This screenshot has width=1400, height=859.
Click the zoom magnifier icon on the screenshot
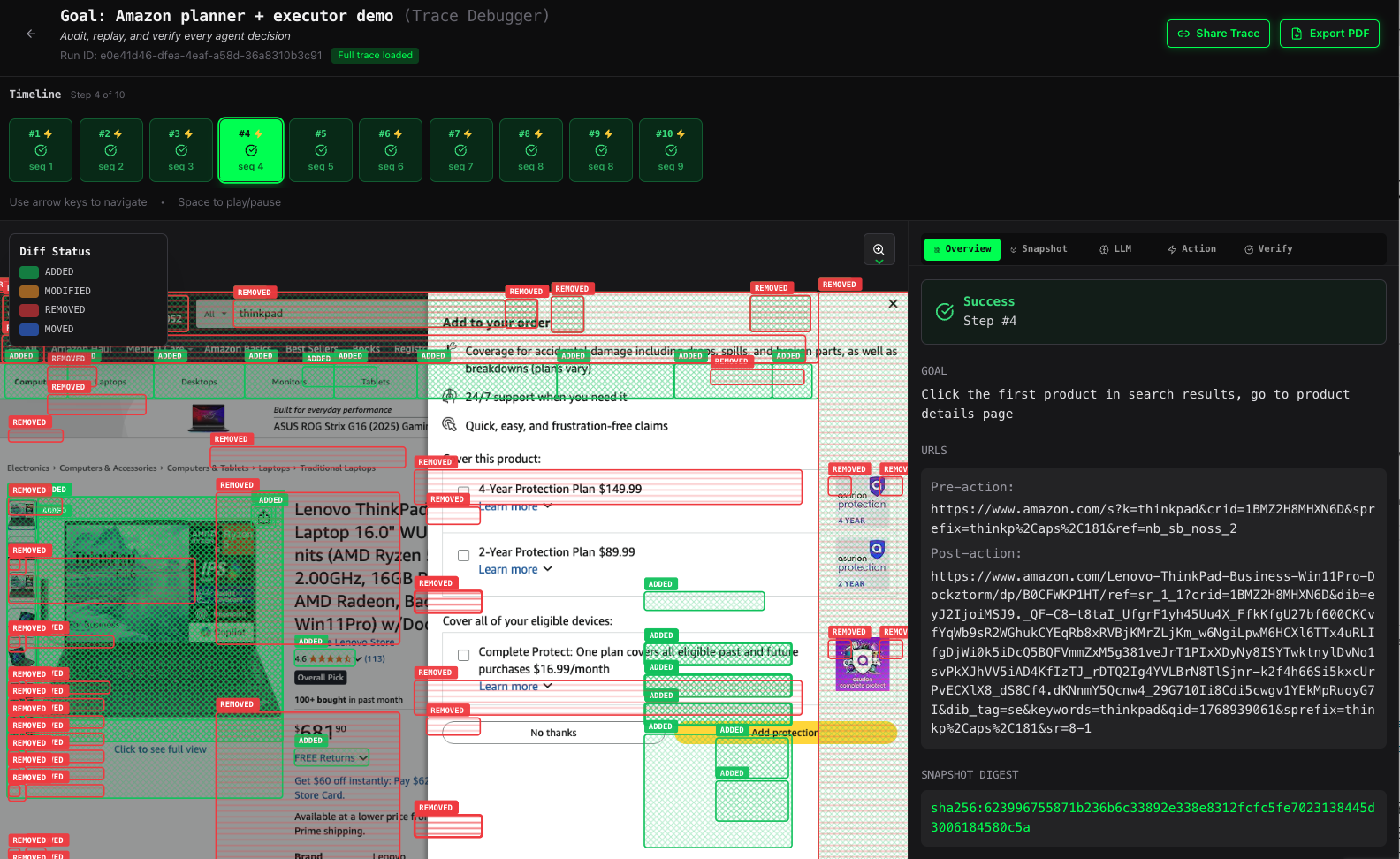(x=879, y=250)
